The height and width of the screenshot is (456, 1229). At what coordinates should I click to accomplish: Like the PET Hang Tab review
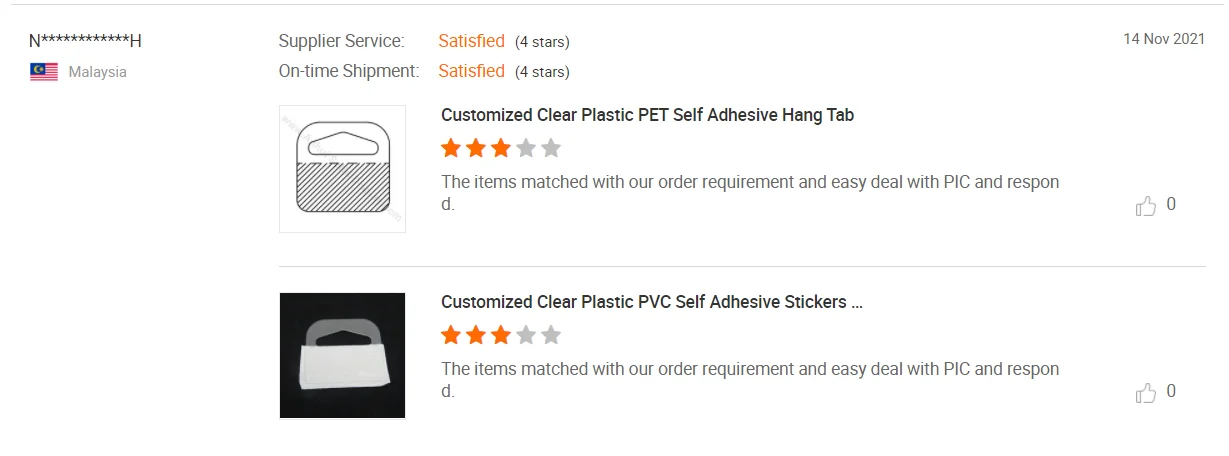[1146, 206]
